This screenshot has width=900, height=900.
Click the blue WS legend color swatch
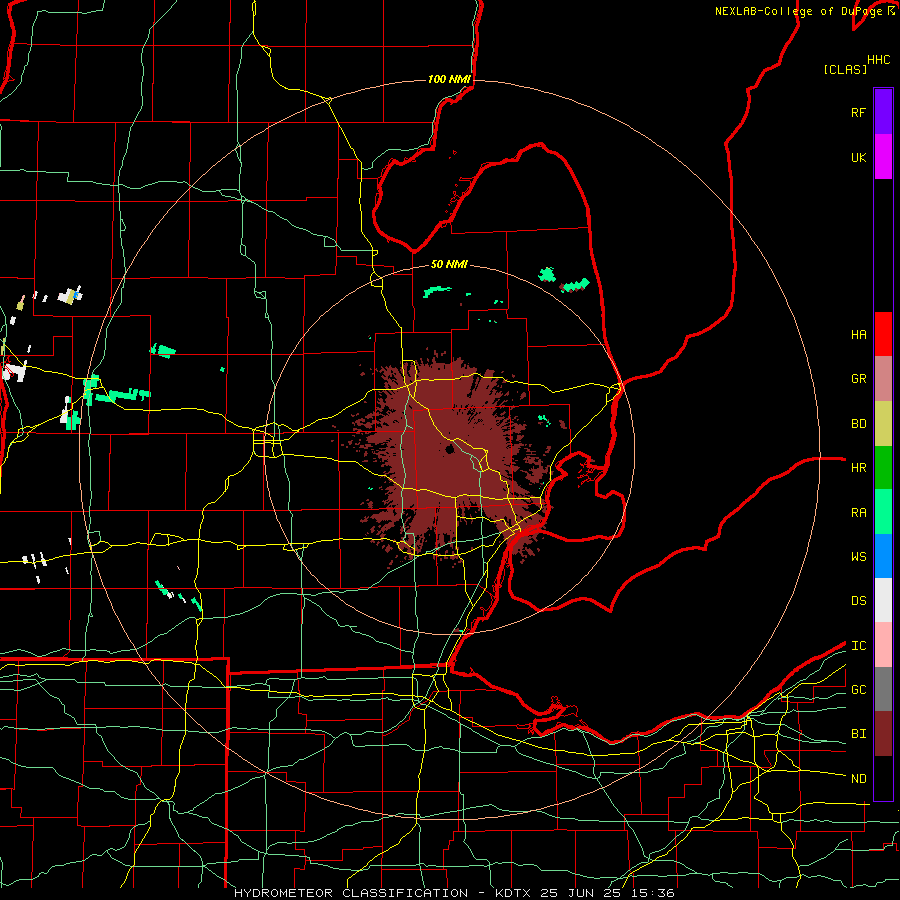883,556
